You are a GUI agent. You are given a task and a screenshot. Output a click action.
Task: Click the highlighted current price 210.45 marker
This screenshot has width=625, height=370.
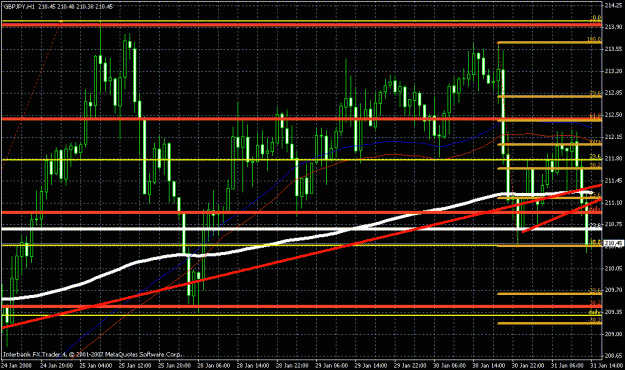click(613, 243)
